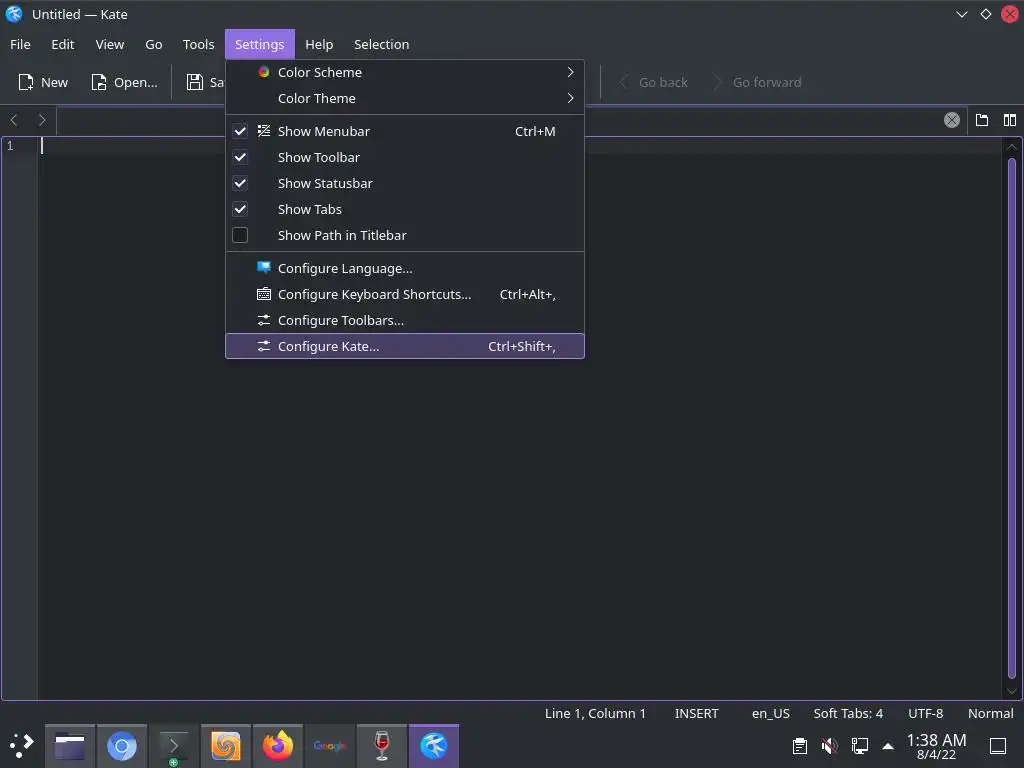Viewport: 1024px width, 768px height.
Task: Uncheck the Show Statusbar checkbox
Action: (x=240, y=184)
